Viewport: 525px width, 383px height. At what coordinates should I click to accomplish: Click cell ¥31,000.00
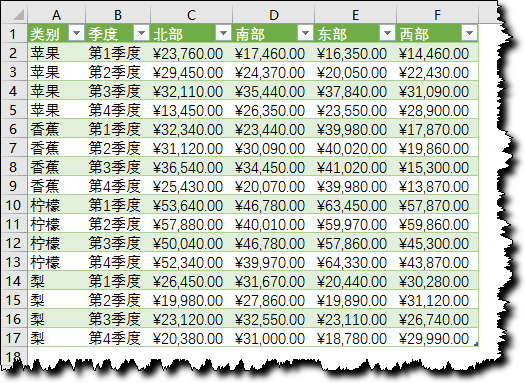[273, 338]
